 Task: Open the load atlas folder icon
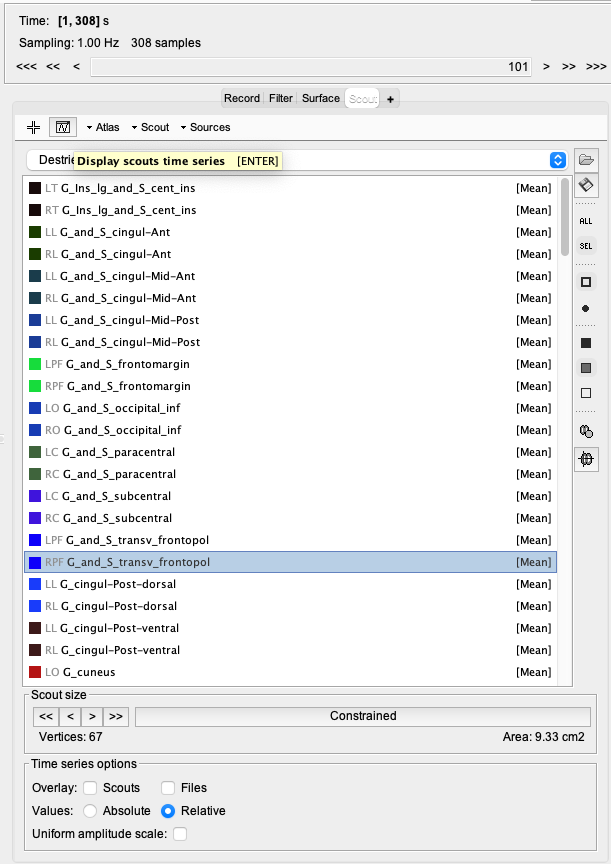pos(586,160)
